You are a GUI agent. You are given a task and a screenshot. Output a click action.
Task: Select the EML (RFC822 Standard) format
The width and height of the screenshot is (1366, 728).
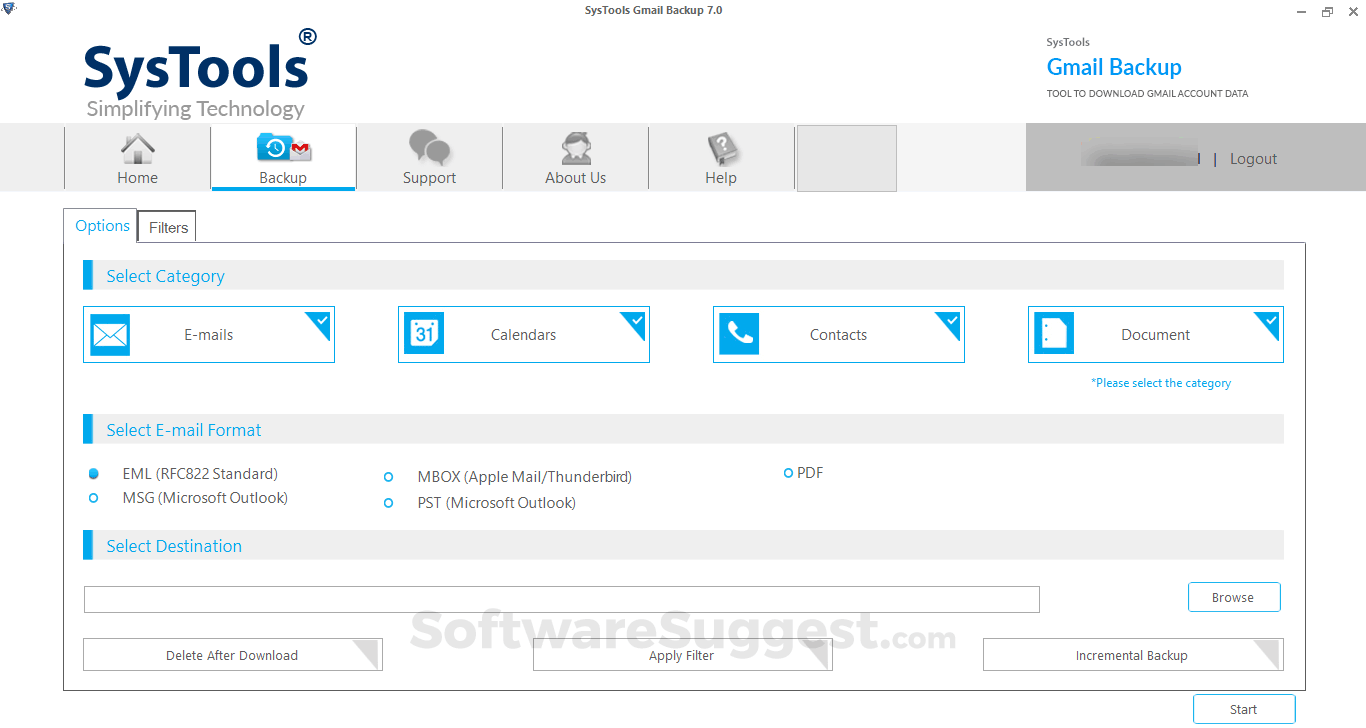click(93, 473)
